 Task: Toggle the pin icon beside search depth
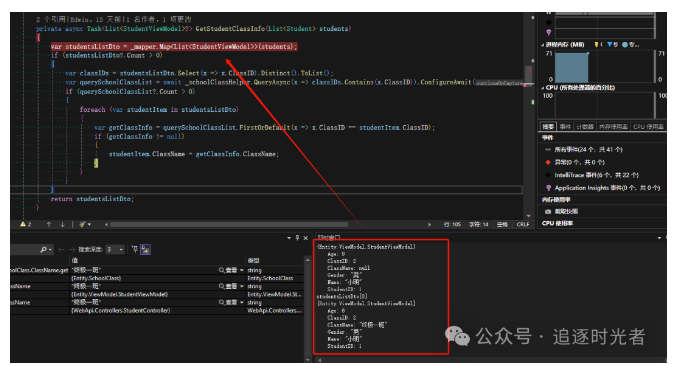tap(135, 250)
